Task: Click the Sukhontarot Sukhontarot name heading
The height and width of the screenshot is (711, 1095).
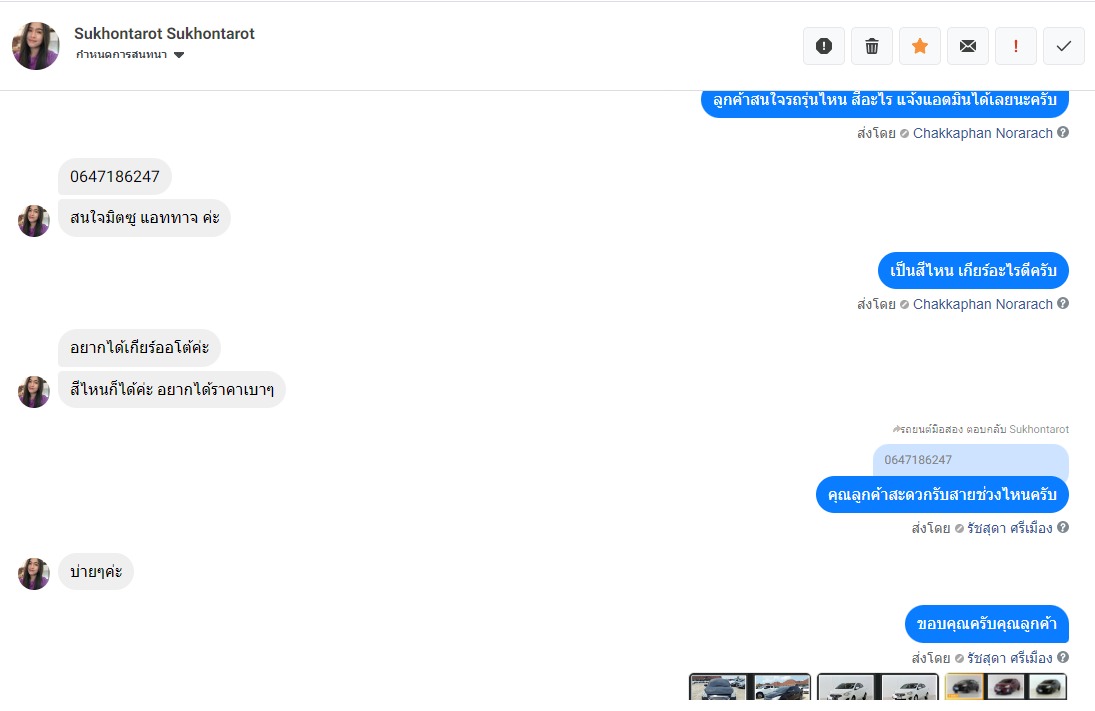Action: click(x=164, y=34)
